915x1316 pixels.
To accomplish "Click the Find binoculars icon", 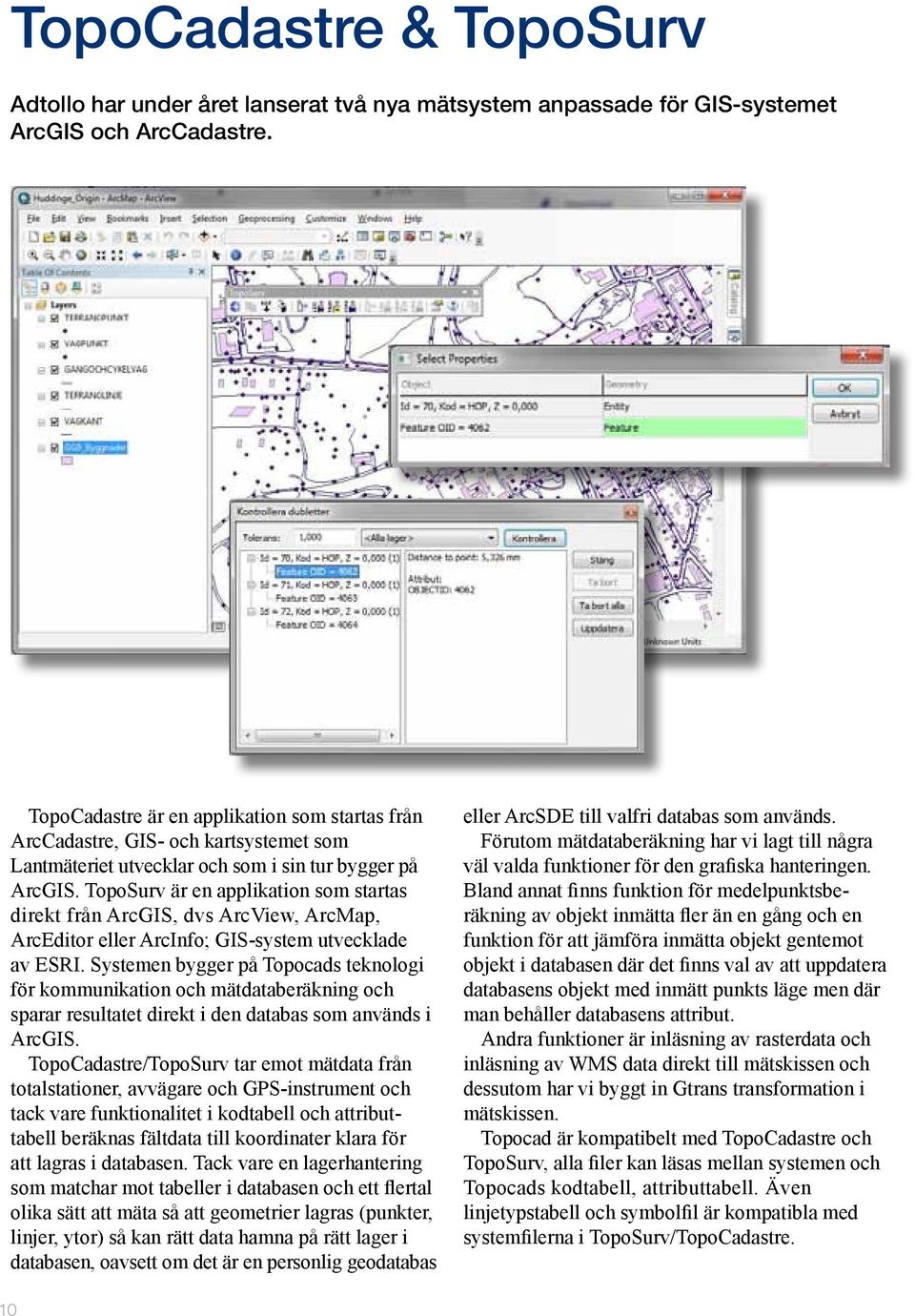I will 307,256.
